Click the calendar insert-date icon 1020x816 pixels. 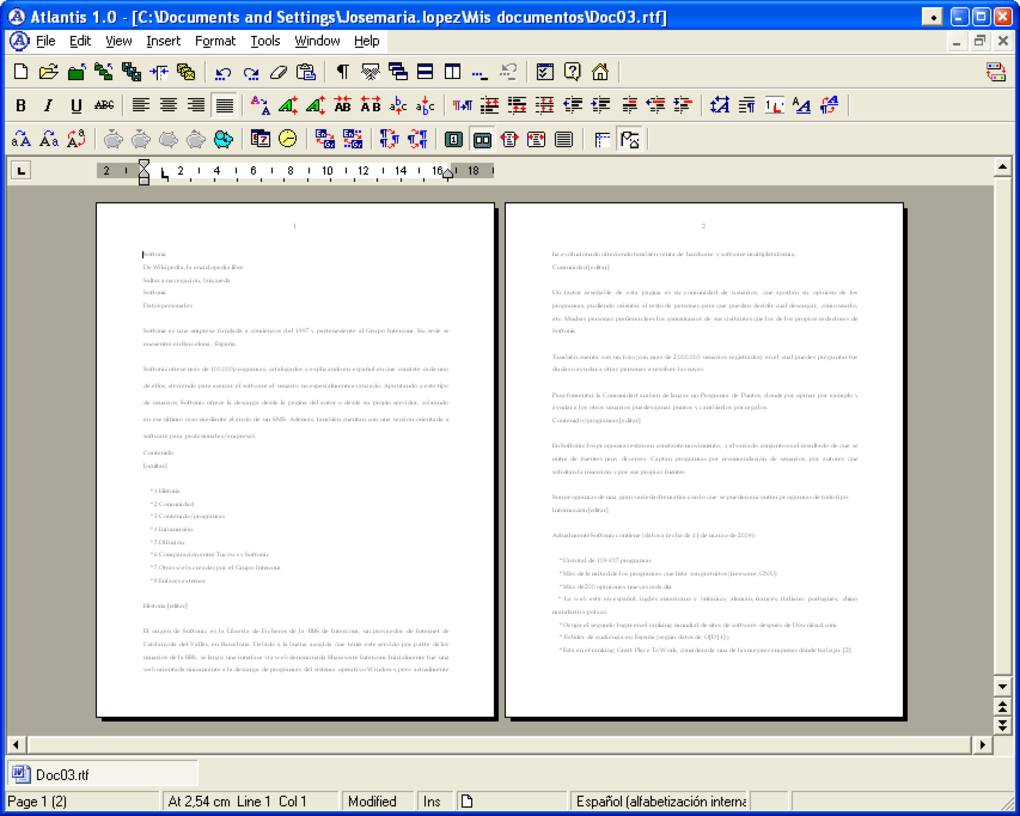point(260,139)
